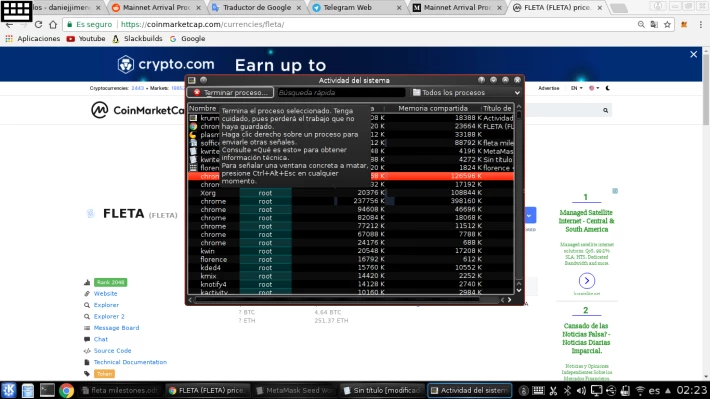The height and width of the screenshot is (399, 710).
Task: Click the scroll right arrow of the process list
Action: click(509, 300)
